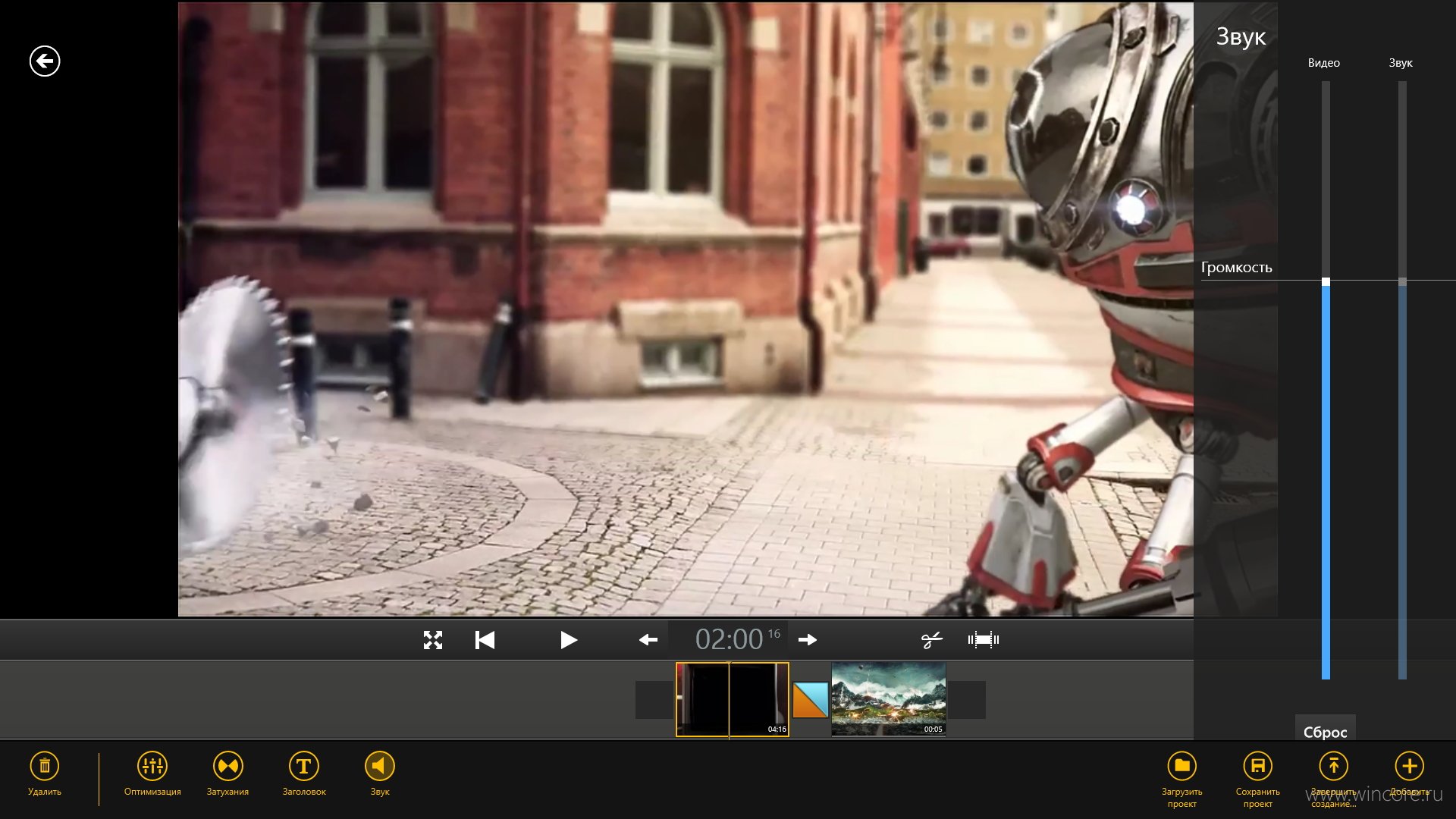Click the Удалить trash icon
The height and width of the screenshot is (819, 1456).
tap(45, 766)
